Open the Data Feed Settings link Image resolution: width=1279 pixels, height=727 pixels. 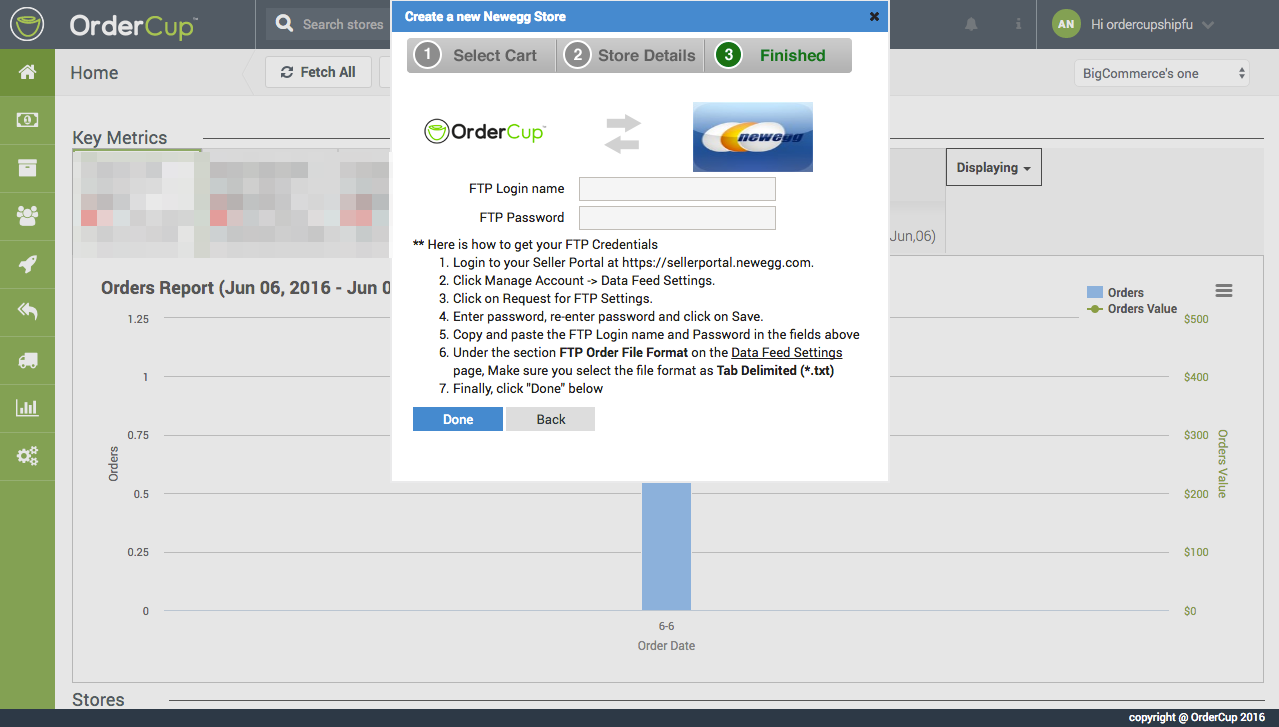click(x=787, y=353)
